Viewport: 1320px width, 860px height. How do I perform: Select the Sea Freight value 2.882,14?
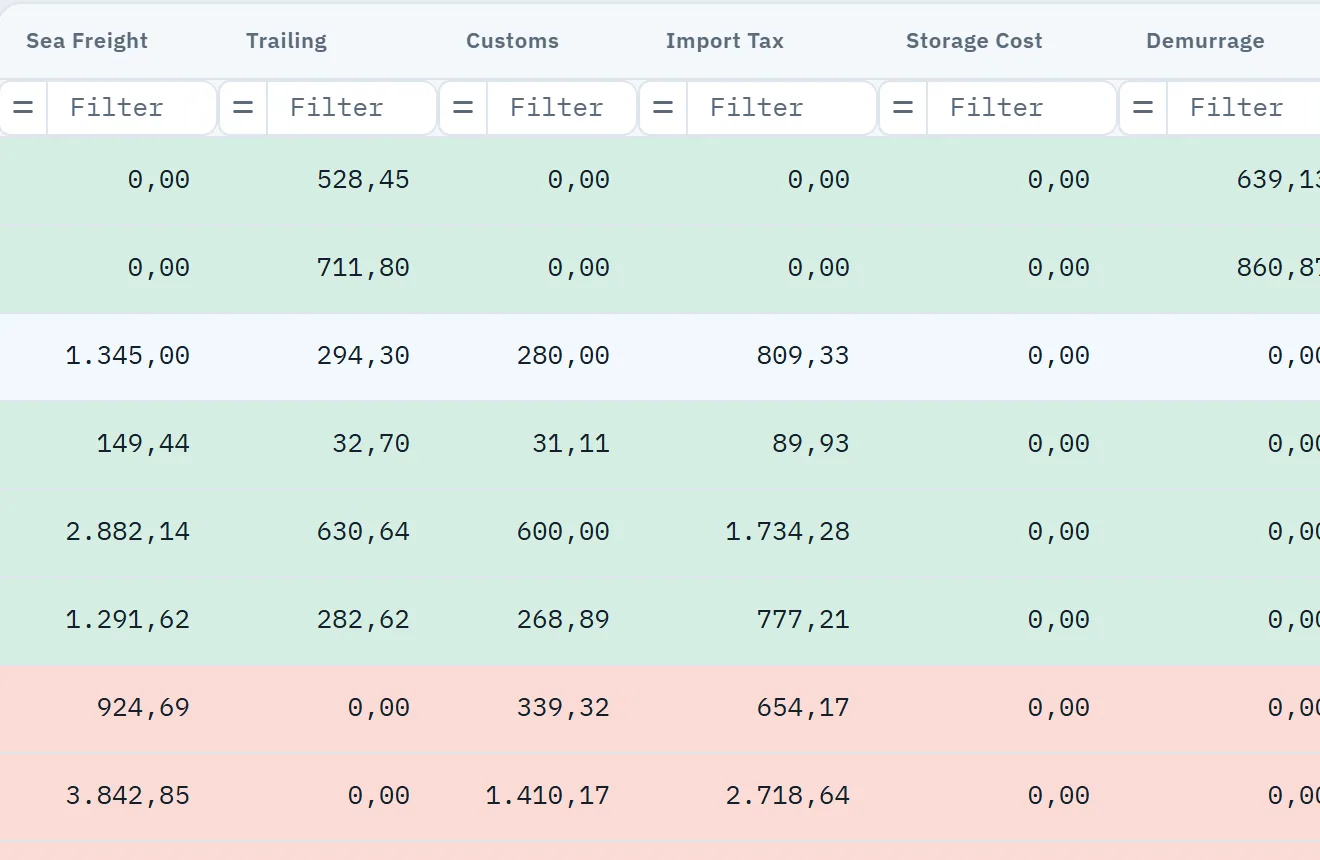pyautogui.click(x=128, y=532)
